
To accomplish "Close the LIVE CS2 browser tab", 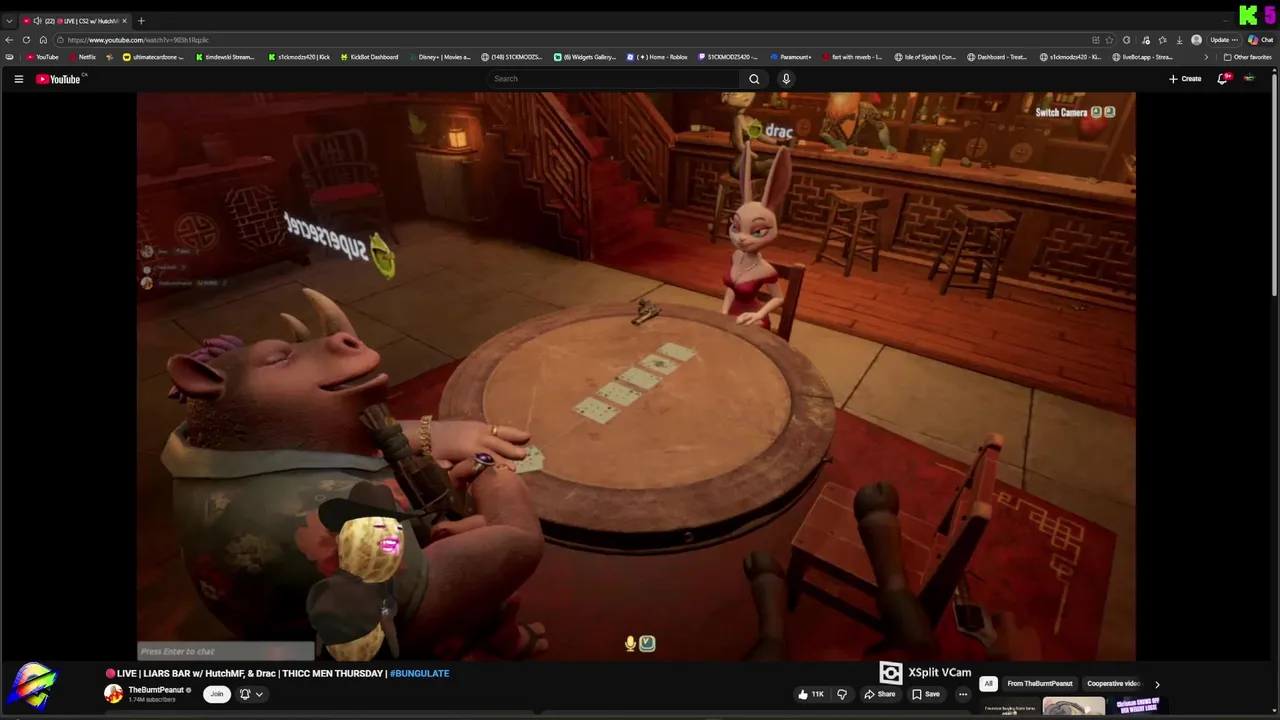I will tap(124, 21).
